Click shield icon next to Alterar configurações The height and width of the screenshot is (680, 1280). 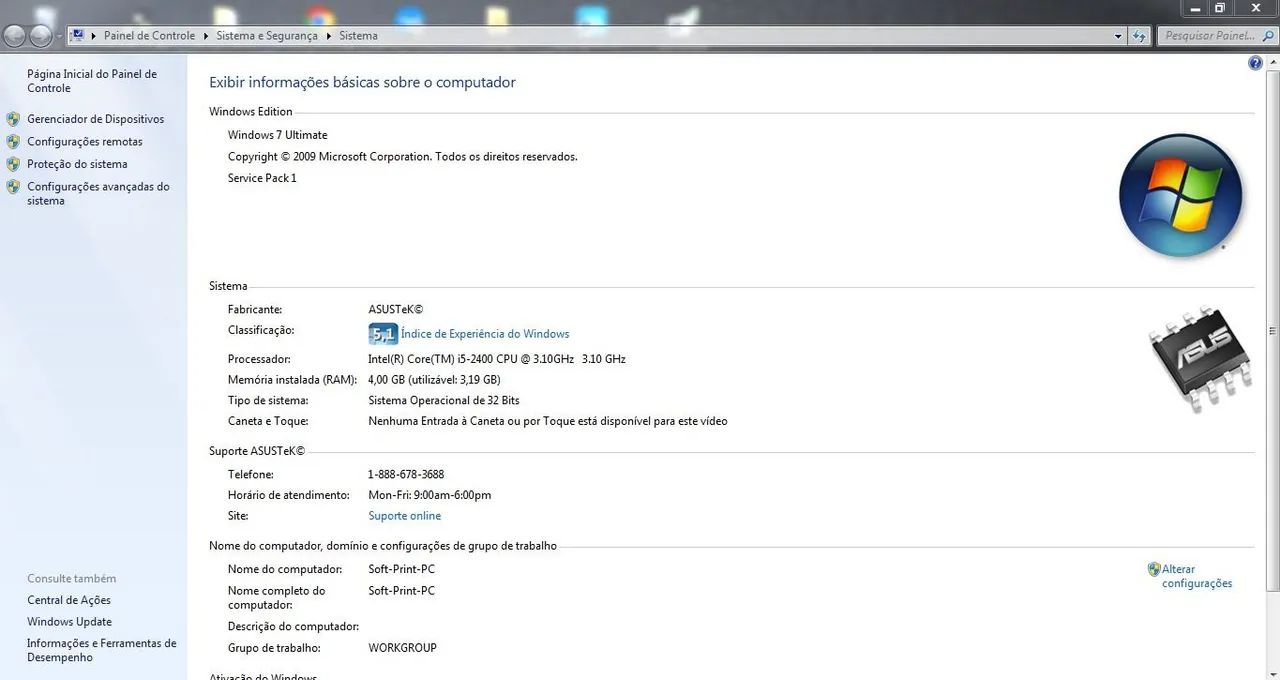pyautogui.click(x=1154, y=569)
